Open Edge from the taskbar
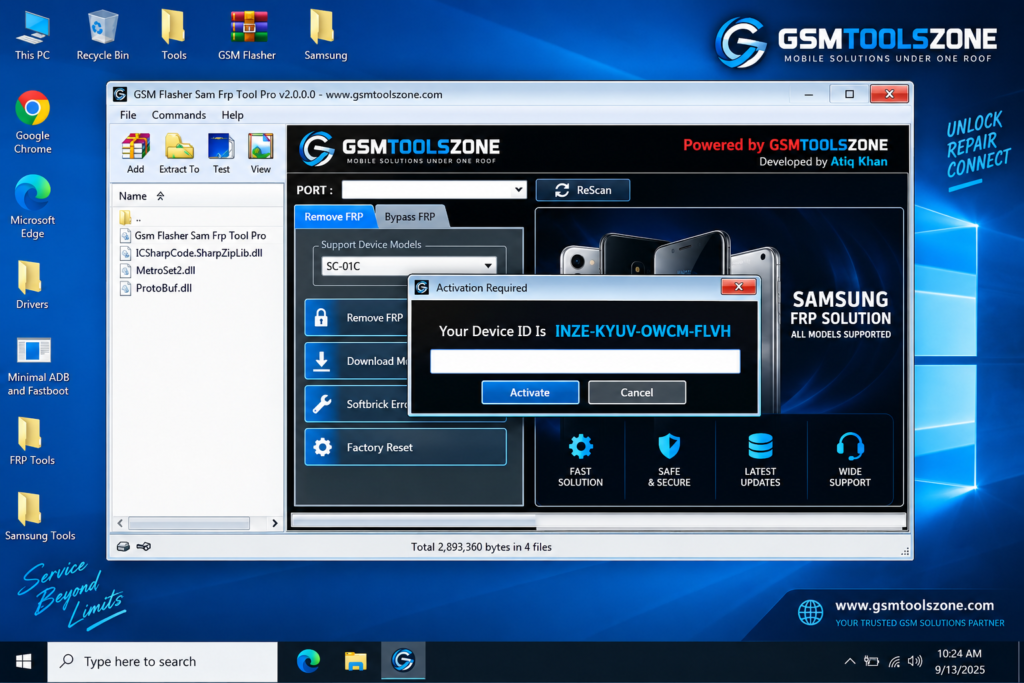 coord(308,661)
